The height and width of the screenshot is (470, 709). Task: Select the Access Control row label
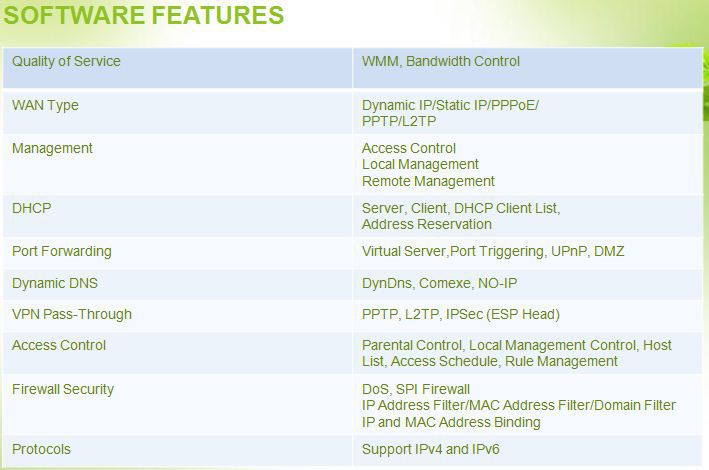coord(59,346)
